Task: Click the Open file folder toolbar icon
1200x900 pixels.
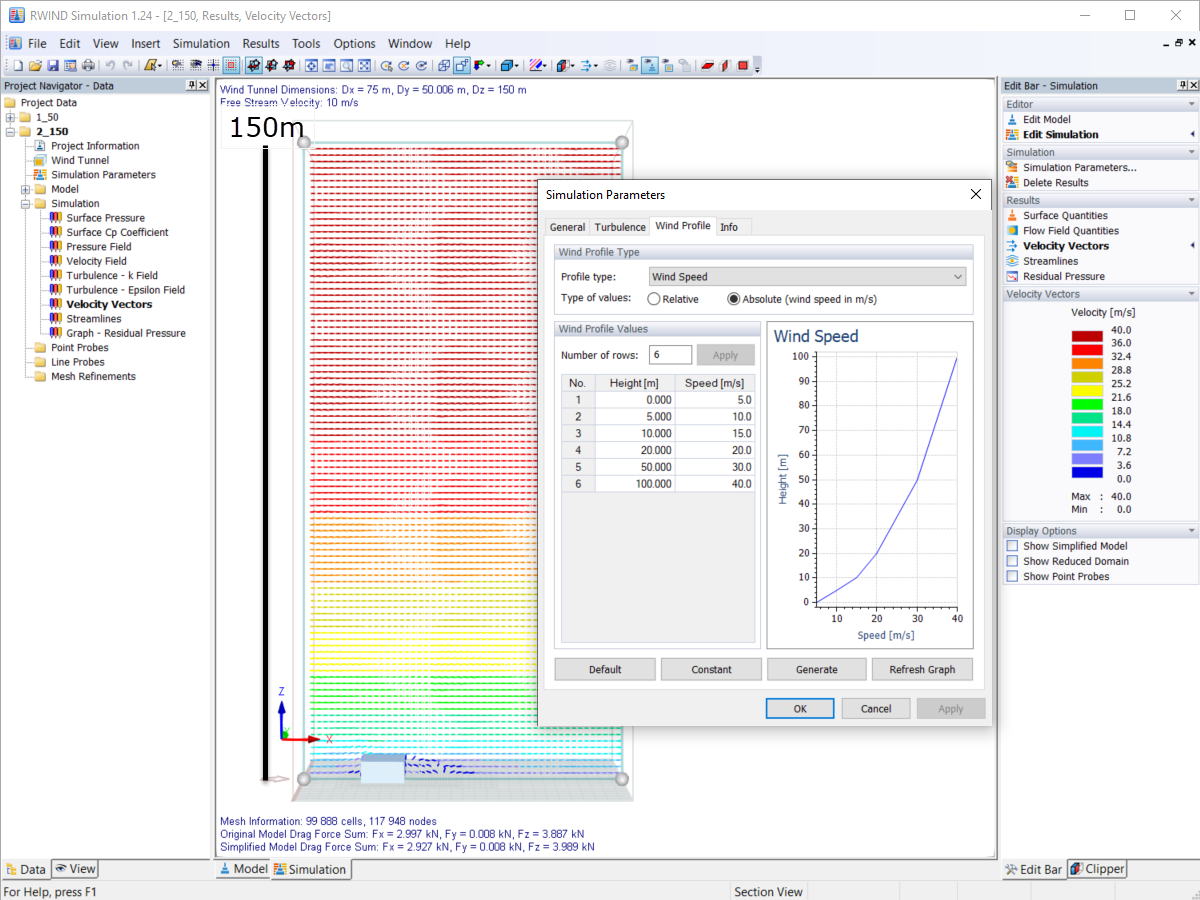Action: [35, 66]
